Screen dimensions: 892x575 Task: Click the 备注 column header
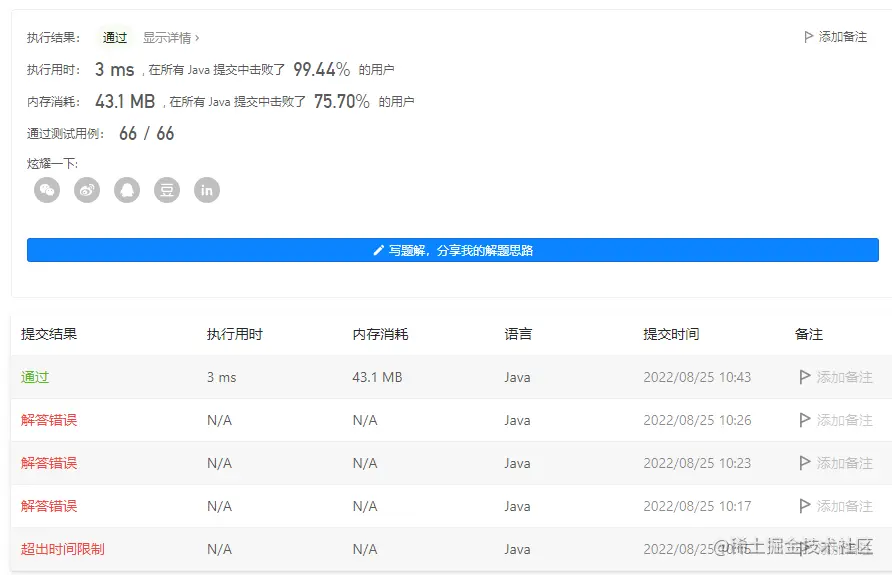(808, 334)
